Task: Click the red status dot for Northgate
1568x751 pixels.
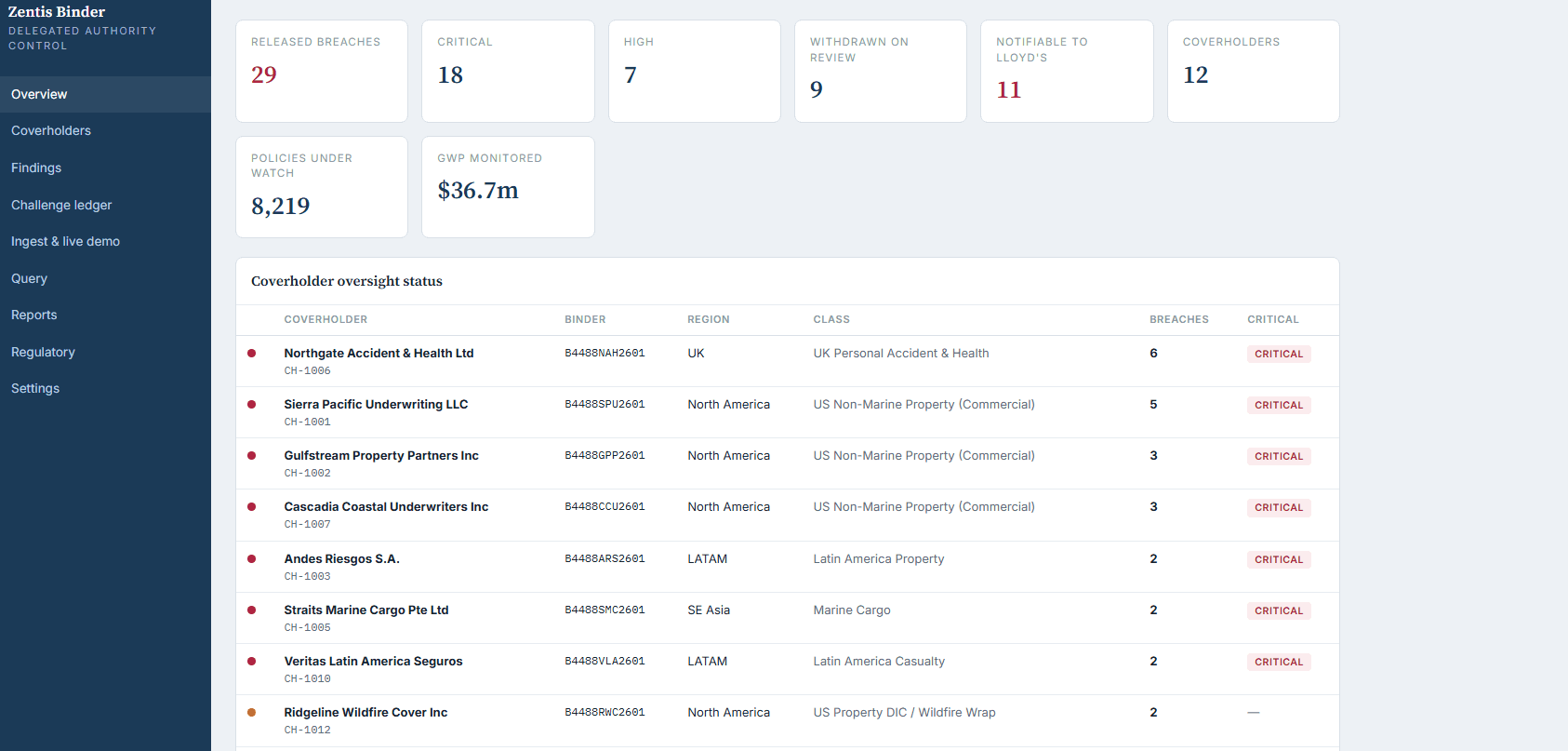Action: [251, 354]
